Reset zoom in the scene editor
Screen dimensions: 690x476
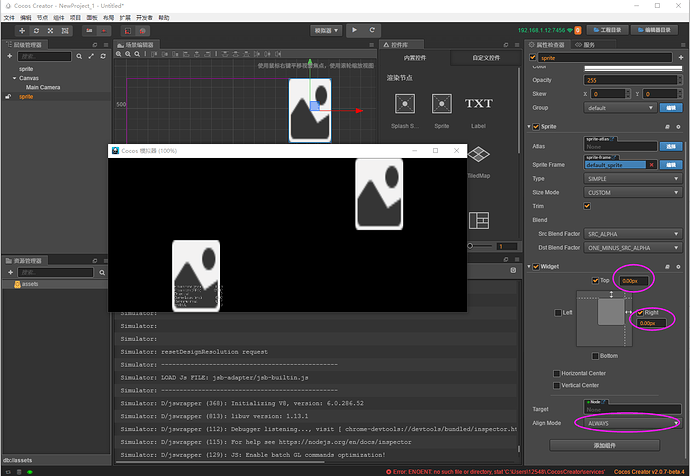pyautogui.click(x=137, y=54)
